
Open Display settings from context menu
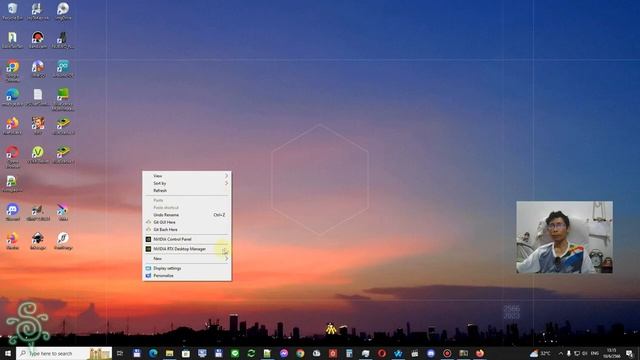tap(187, 268)
